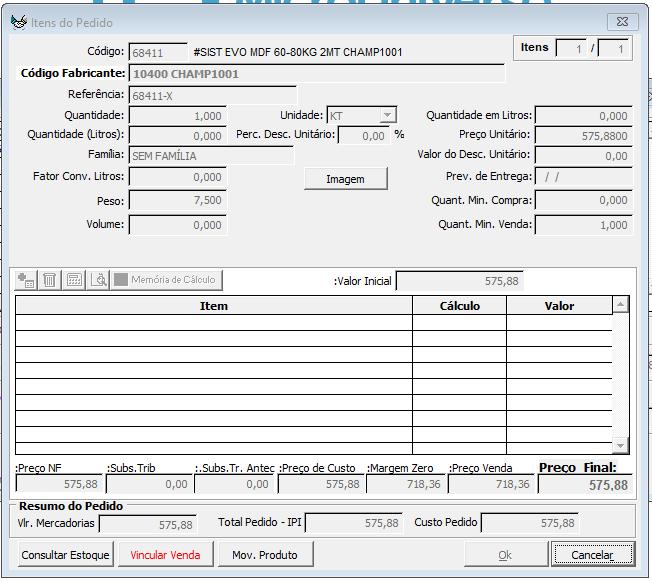Click the Quant. Min. Compra field
The image size is (652, 581).
pos(584,200)
